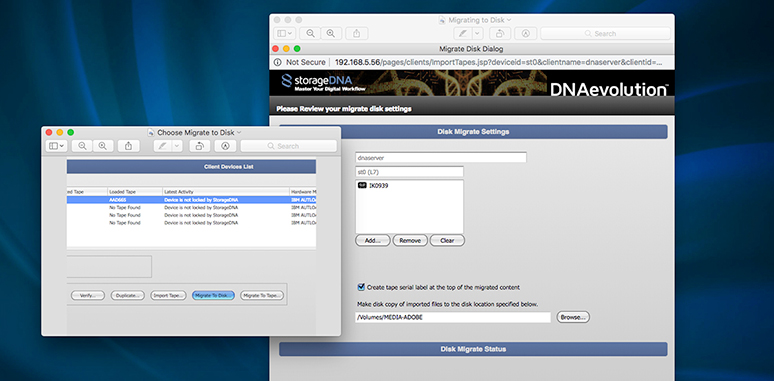Click the 192.168.5.56 URL address field
This screenshot has width=774, height=381.
[x=499, y=62]
